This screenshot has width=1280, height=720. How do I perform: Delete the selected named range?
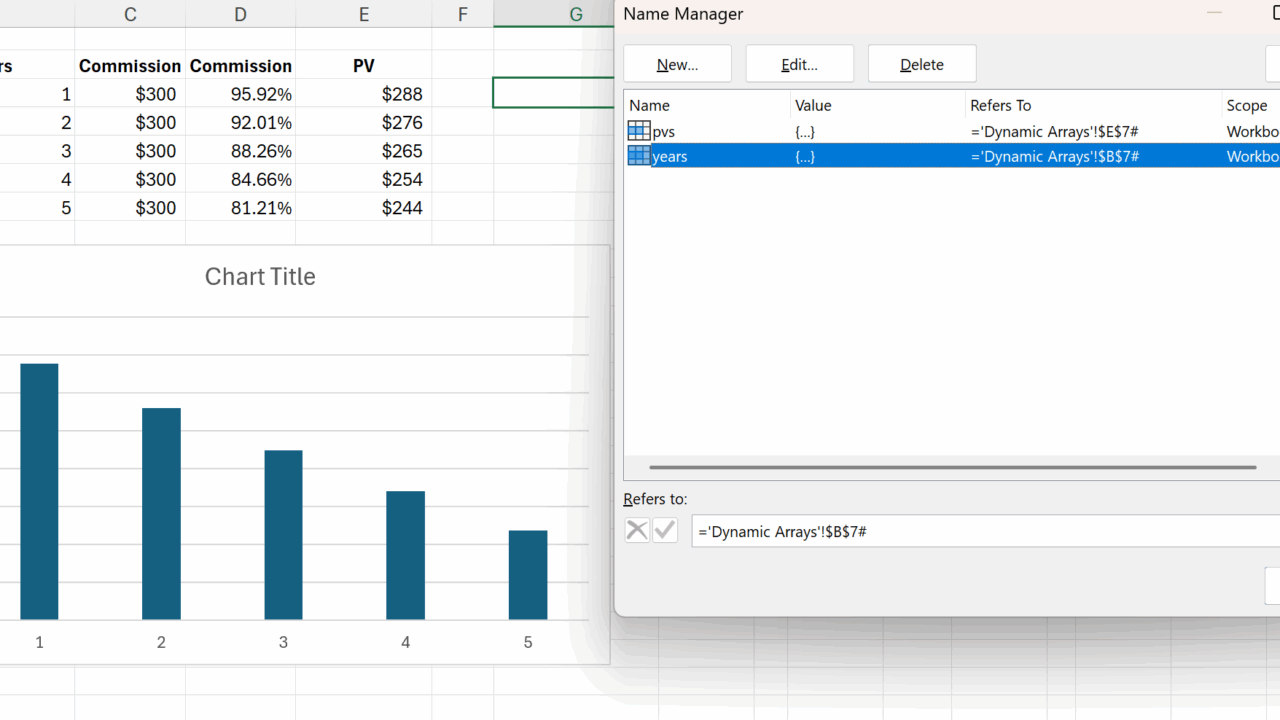(x=921, y=64)
